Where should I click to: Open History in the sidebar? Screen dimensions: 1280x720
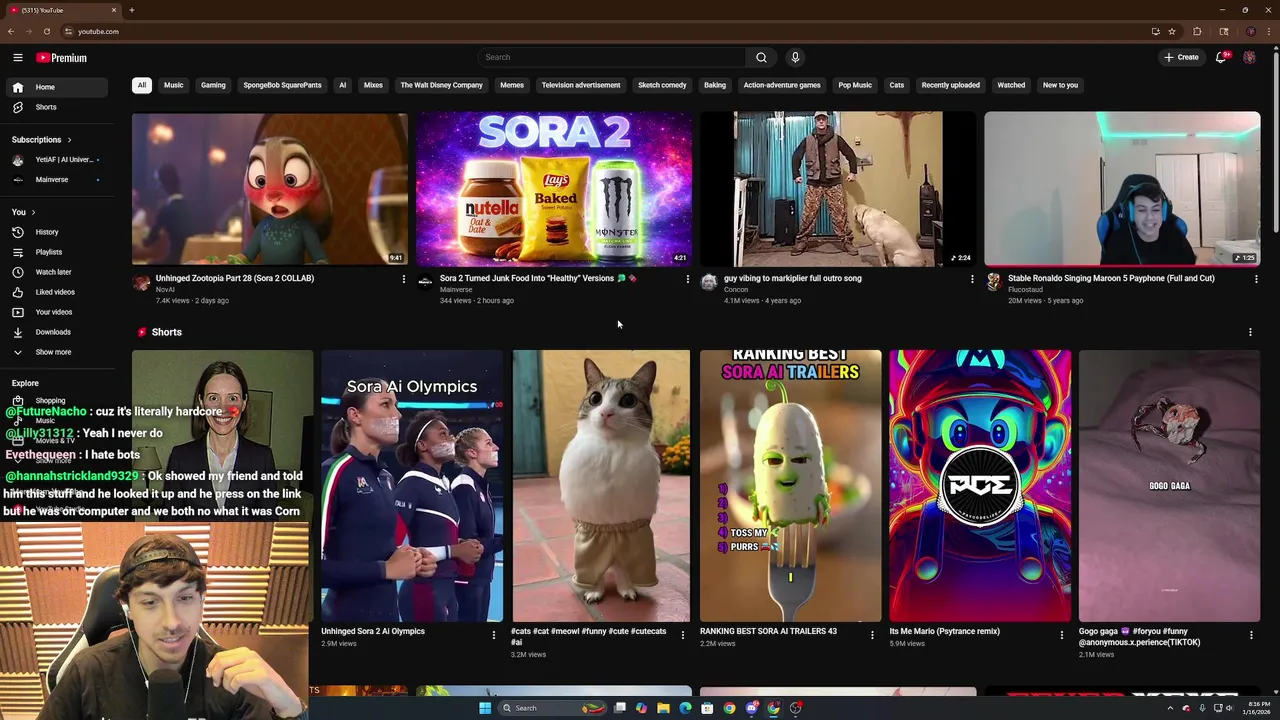coord(55,232)
